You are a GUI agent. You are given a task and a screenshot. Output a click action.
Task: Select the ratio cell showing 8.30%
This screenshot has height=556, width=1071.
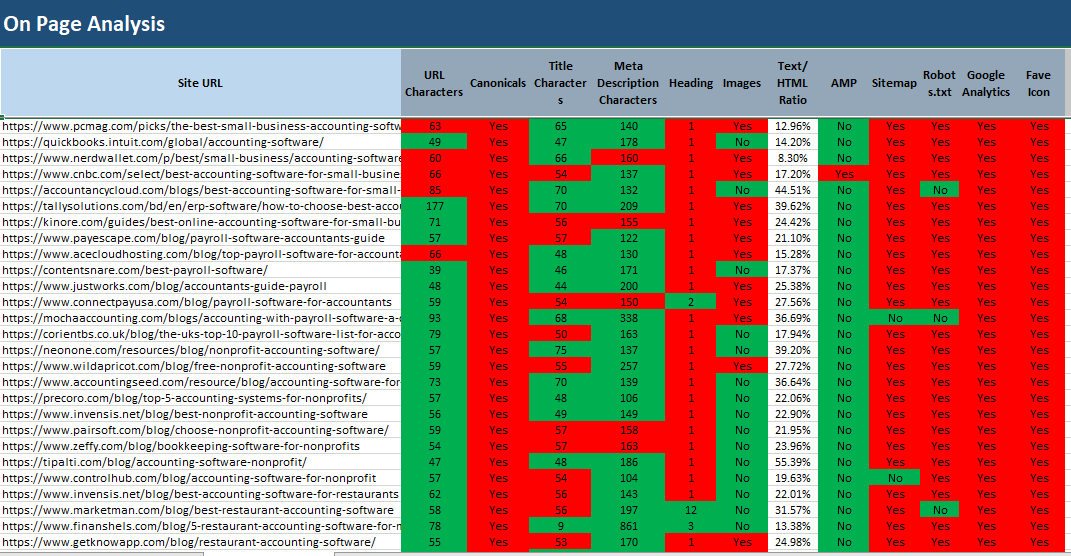[x=793, y=158]
